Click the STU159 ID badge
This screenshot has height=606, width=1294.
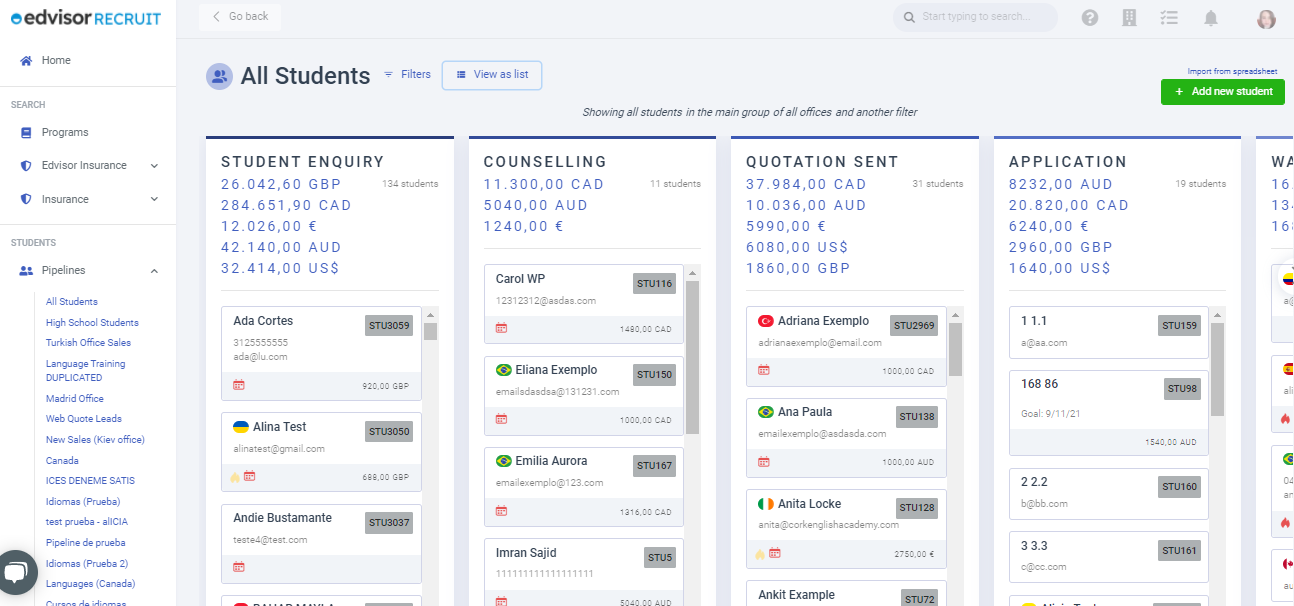pyautogui.click(x=1180, y=326)
